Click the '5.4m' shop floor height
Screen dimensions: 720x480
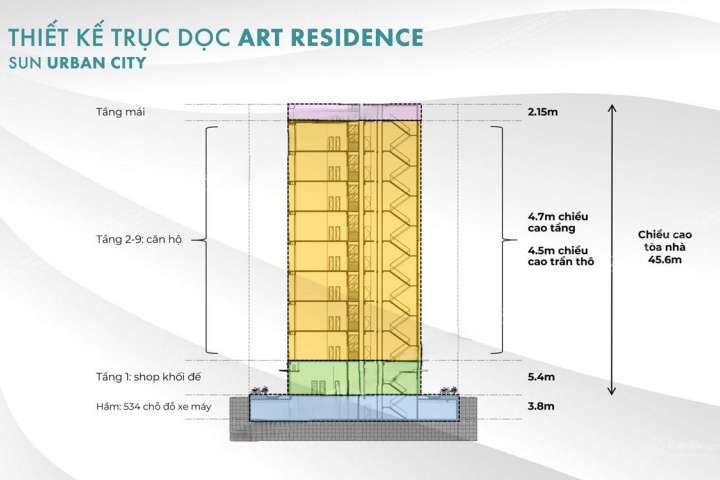coord(541,377)
